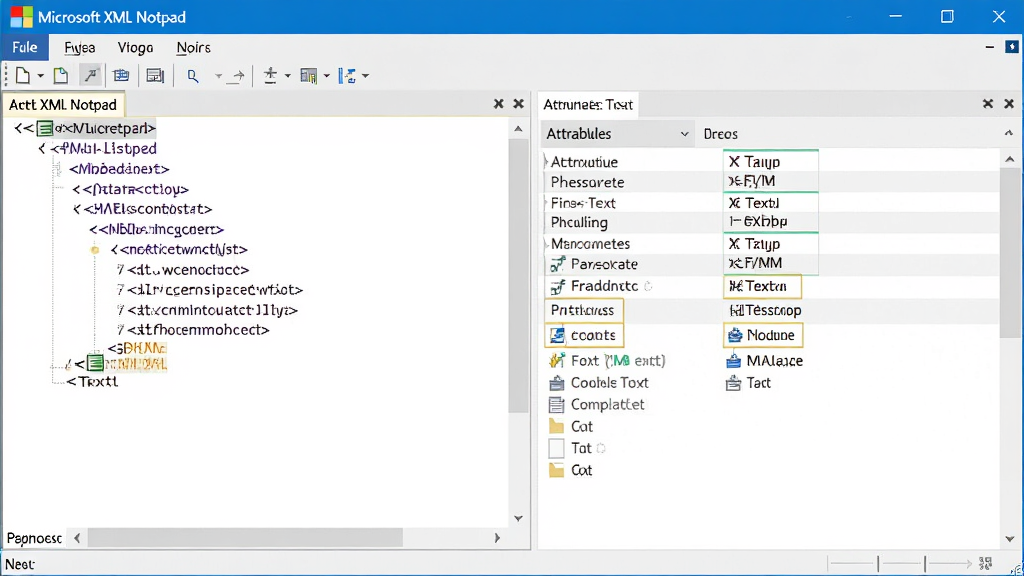Image resolution: width=1024 pixels, height=576 pixels.
Task: Expand the Attroutiue row
Action: (546, 161)
